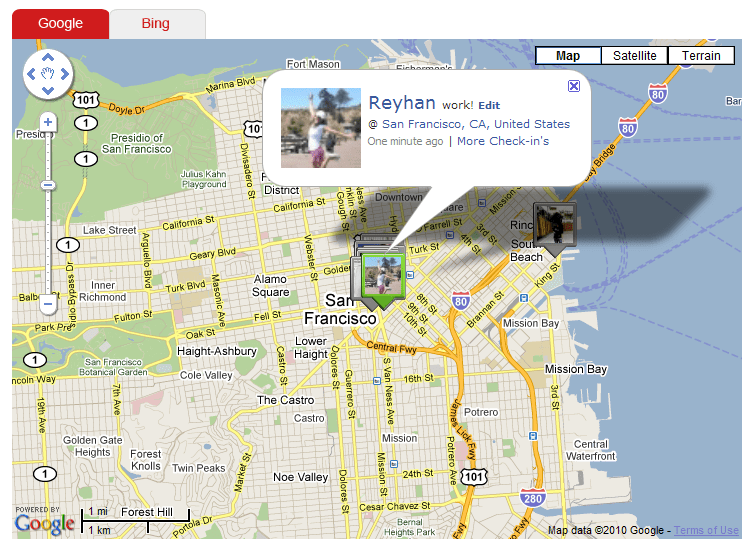This screenshot has width=756, height=541.
Task: Select the green-framed check-in map marker
Action: tap(382, 274)
